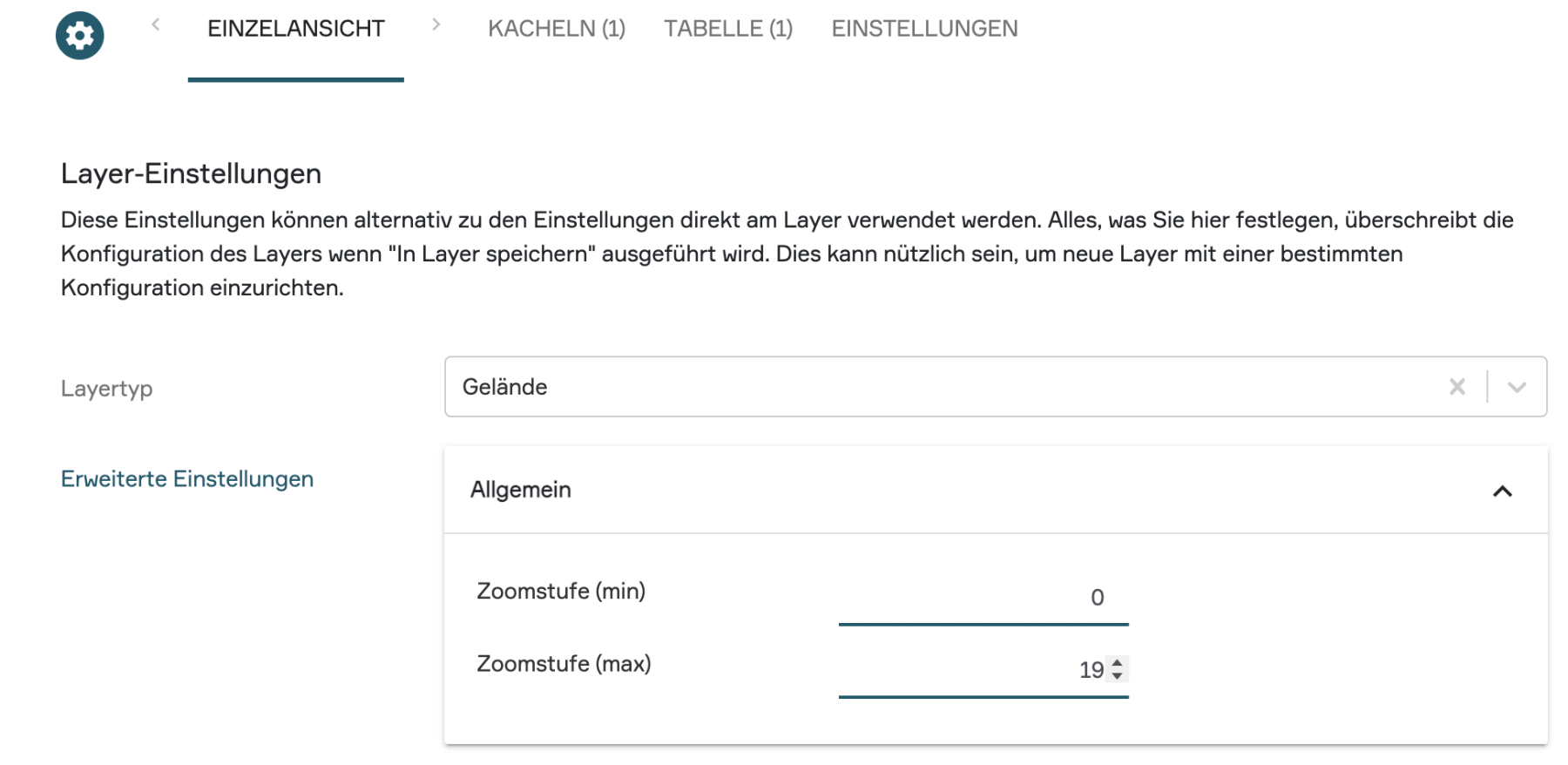Increase Zoomstufe (max) with the up arrow
Viewport: 1568px width, 765px height.
[x=1118, y=664]
